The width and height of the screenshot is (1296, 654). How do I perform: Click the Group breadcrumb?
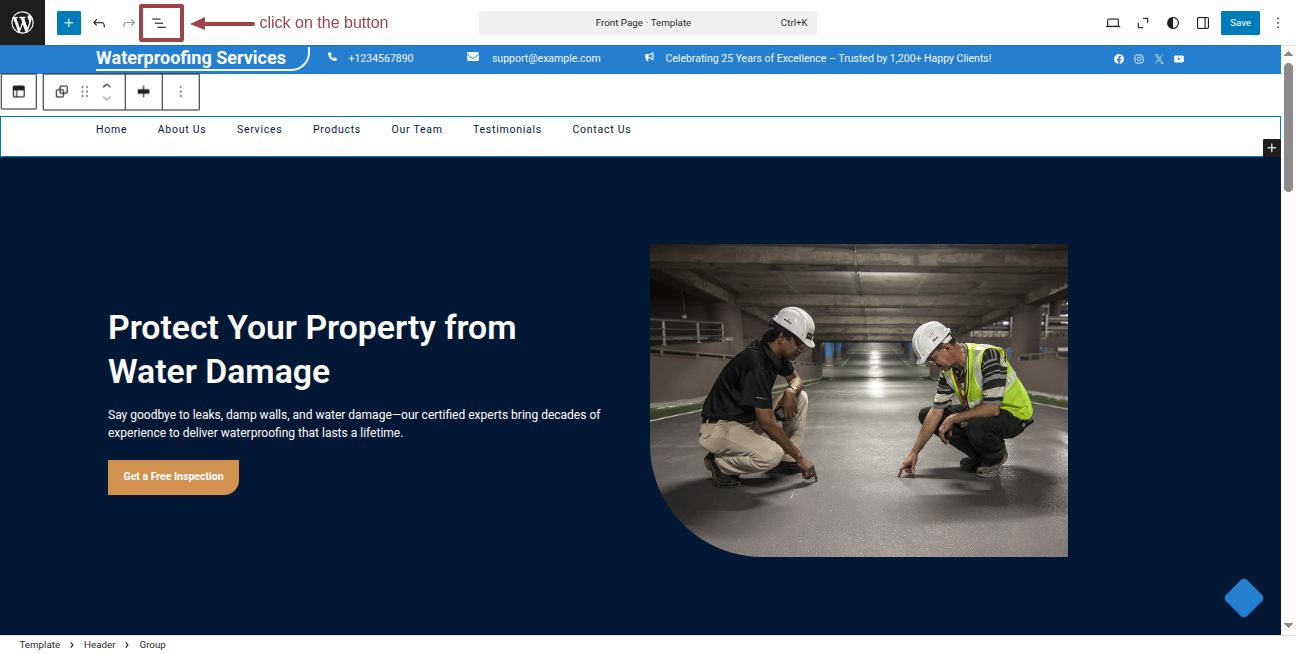point(152,645)
